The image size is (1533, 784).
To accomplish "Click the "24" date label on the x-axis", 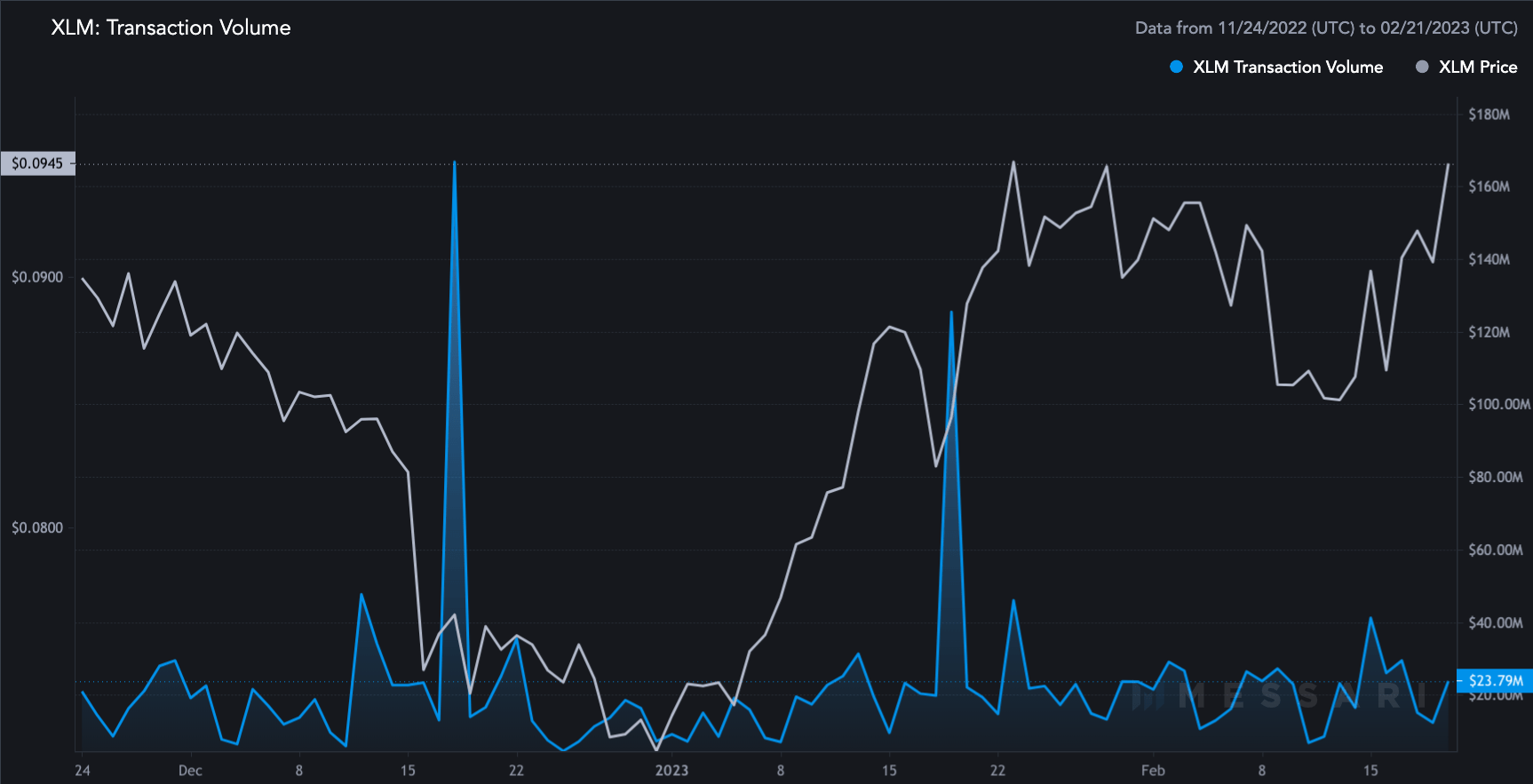I will point(83,770).
